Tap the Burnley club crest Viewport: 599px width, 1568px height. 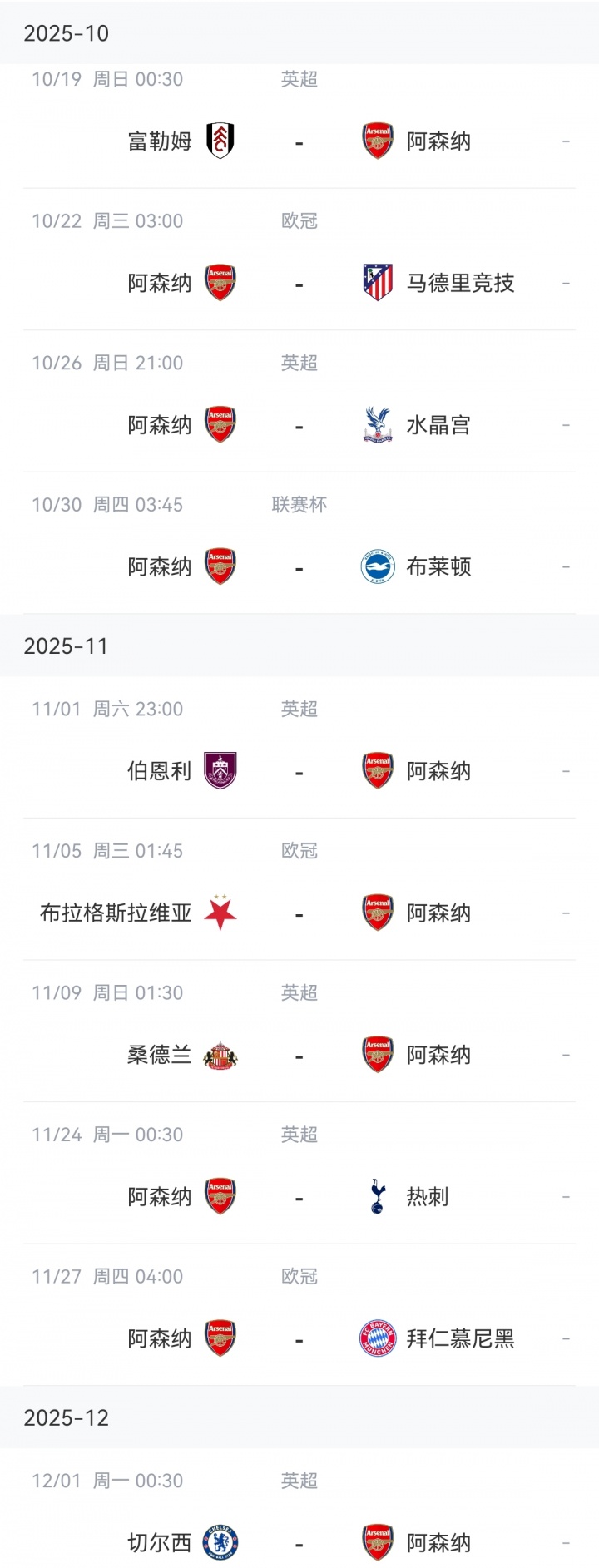tap(220, 771)
